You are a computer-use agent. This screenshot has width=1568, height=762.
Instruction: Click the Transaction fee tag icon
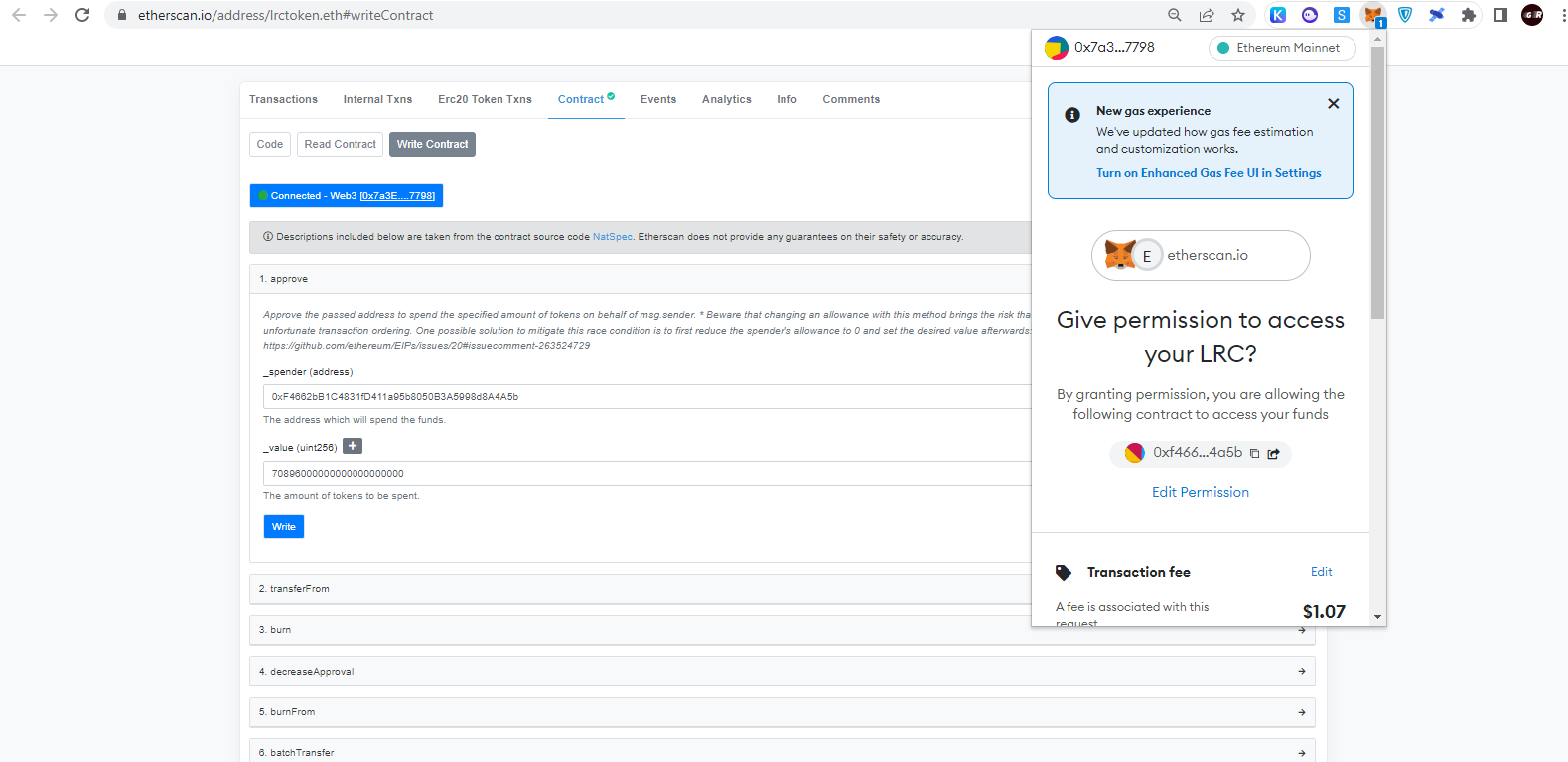click(x=1064, y=573)
